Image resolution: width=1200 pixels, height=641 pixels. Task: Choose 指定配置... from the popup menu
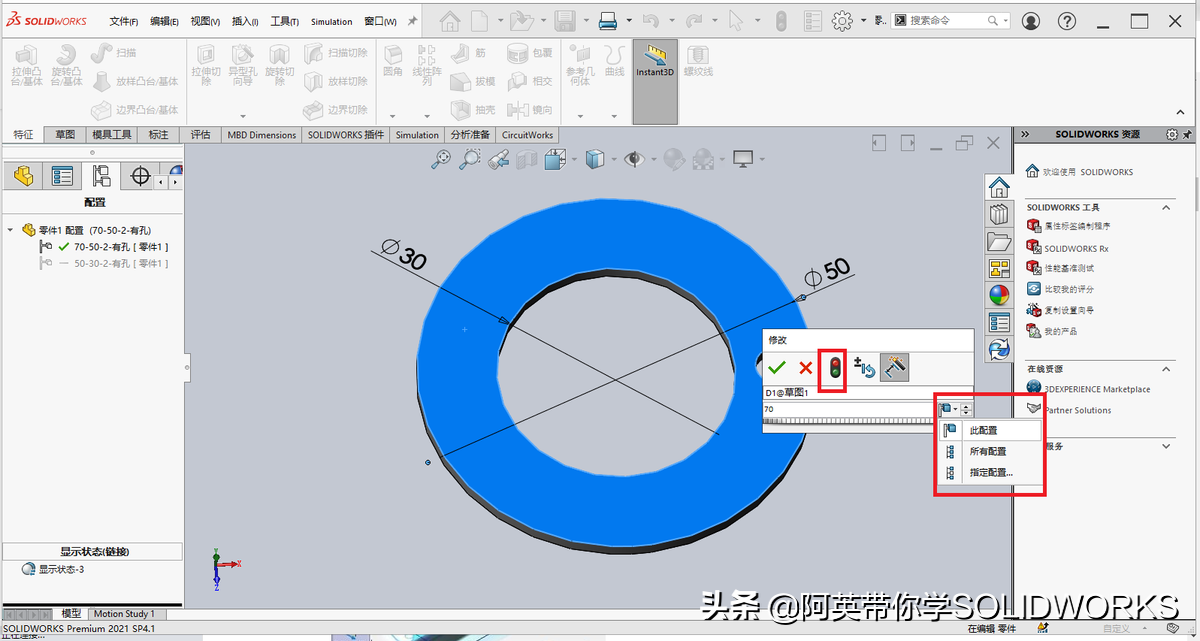coord(990,472)
